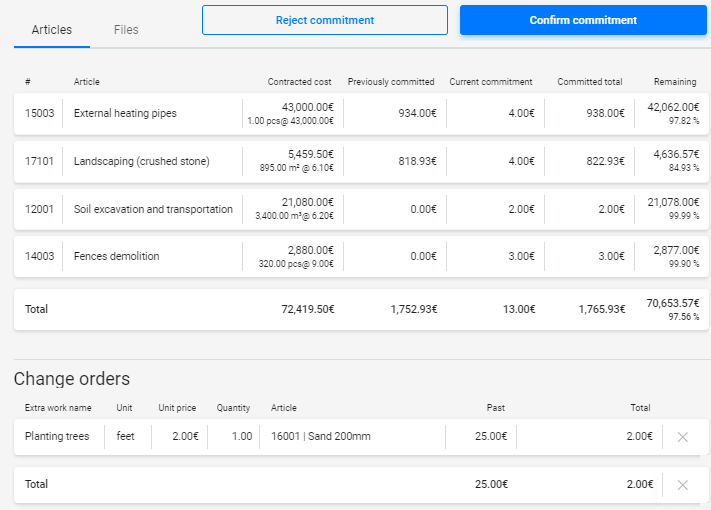Click remaining amount 2,877.00€

click(x=676, y=250)
